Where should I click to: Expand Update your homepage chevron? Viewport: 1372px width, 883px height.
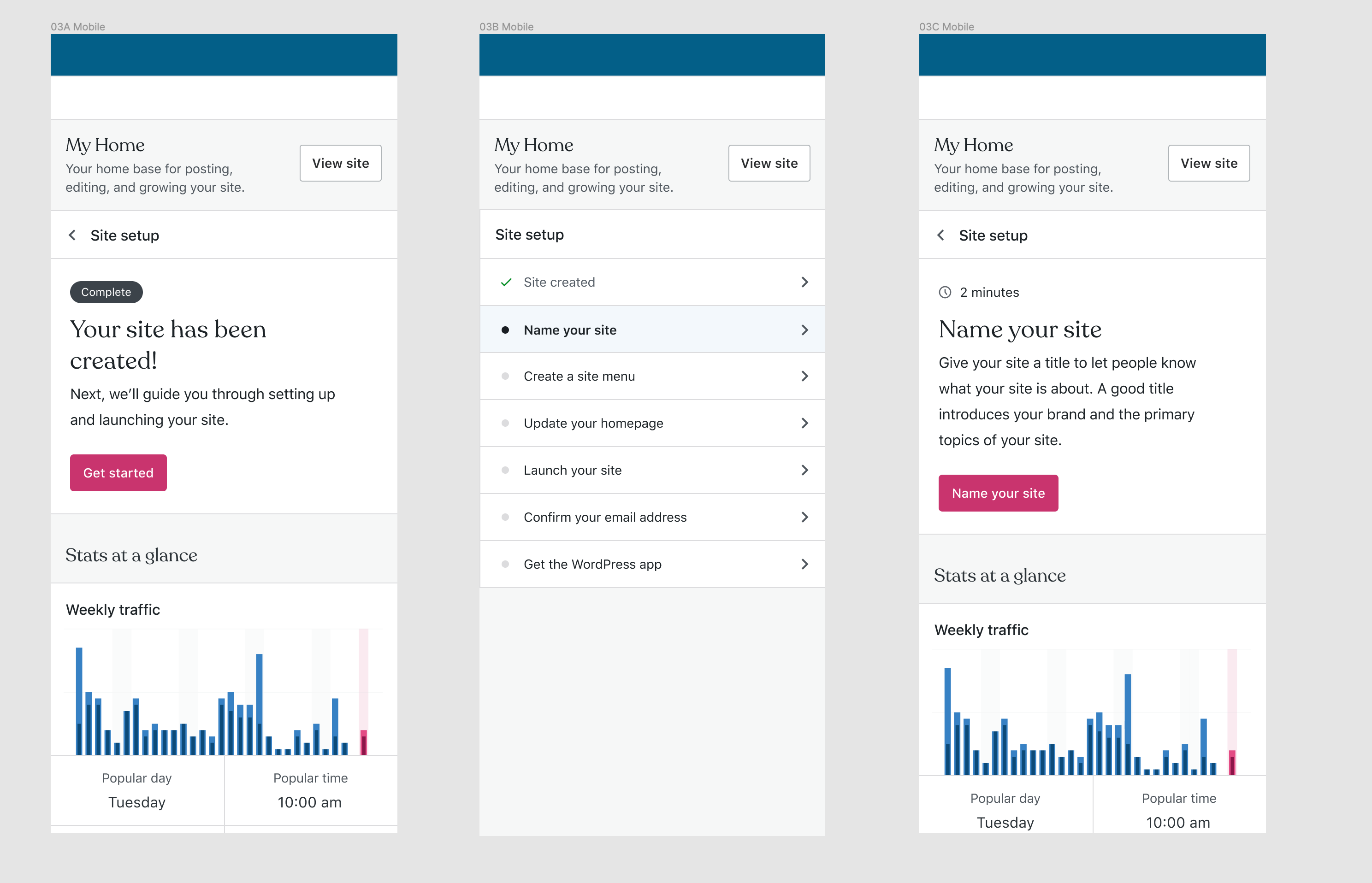[x=804, y=423]
